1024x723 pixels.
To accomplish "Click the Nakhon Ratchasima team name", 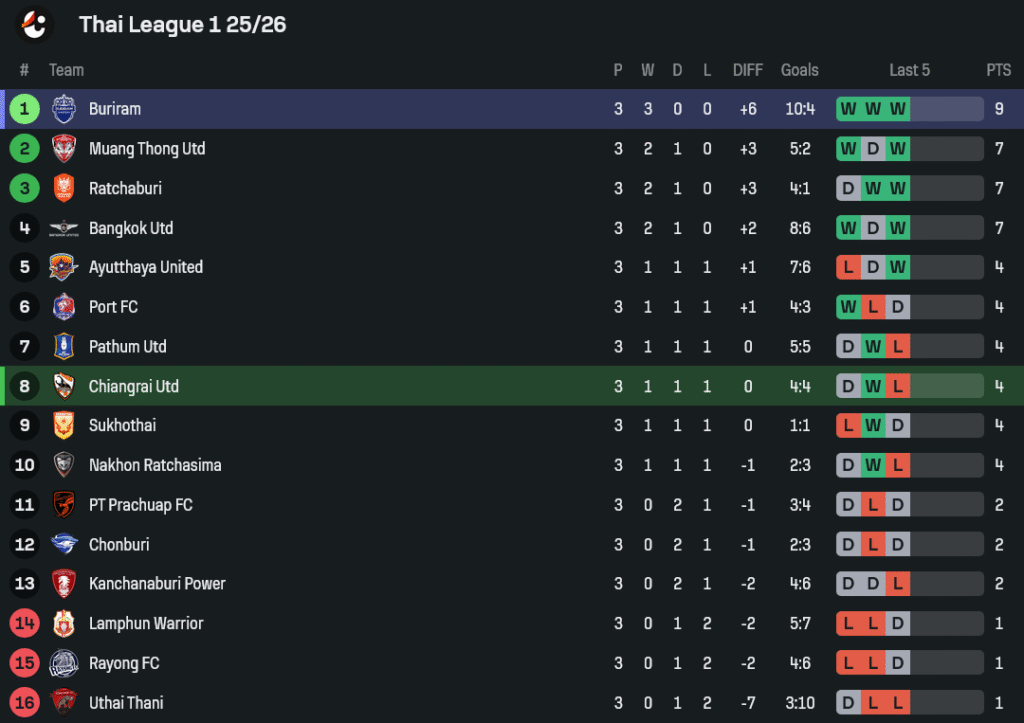I will click(x=155, y=465).
